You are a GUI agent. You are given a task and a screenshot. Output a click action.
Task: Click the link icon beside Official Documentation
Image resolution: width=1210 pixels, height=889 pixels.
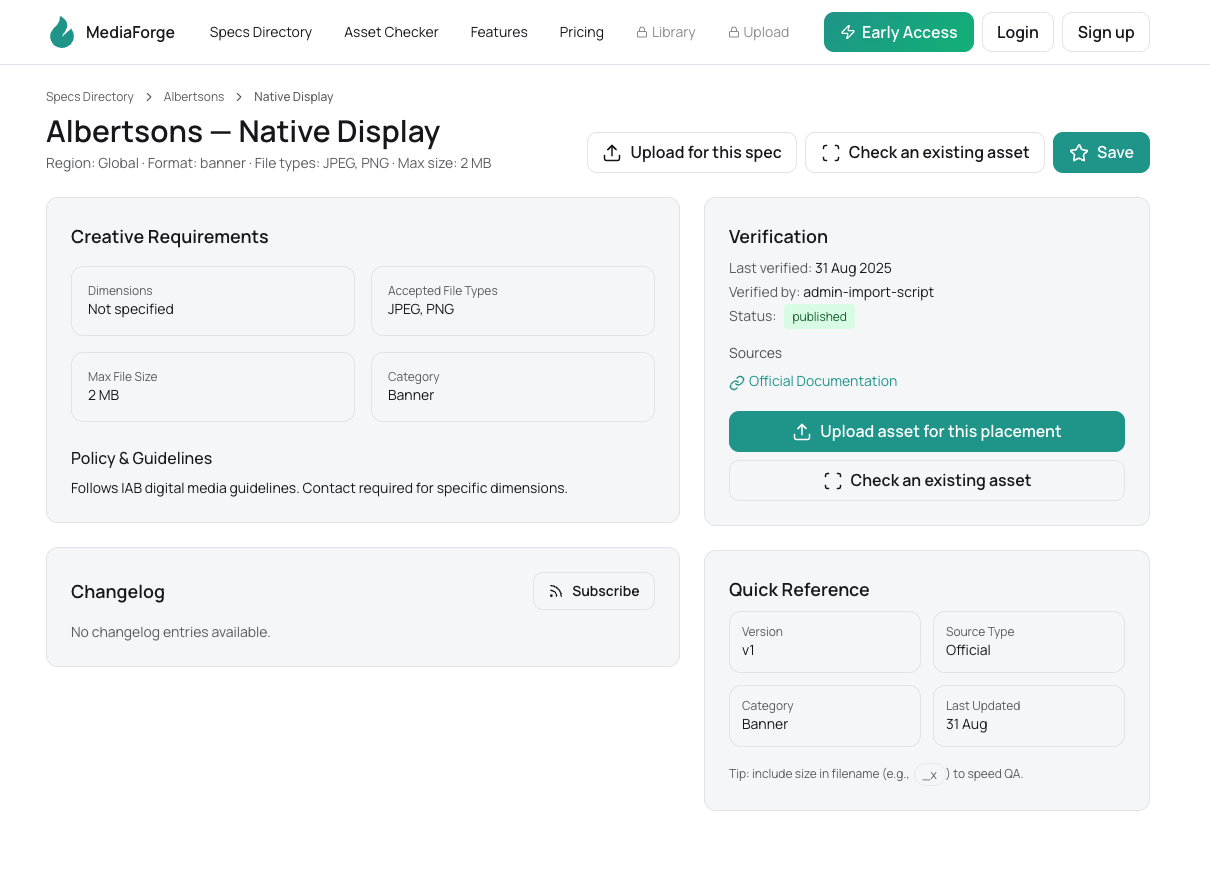point(737,382)
